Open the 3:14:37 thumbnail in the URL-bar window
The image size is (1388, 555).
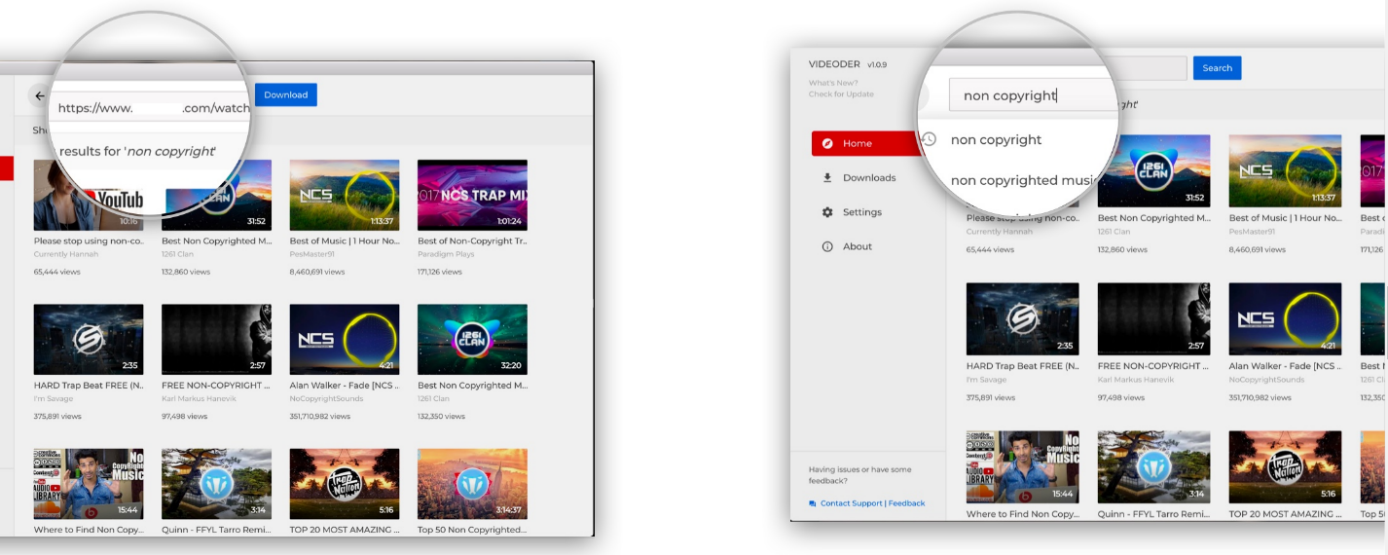point(472,483)
